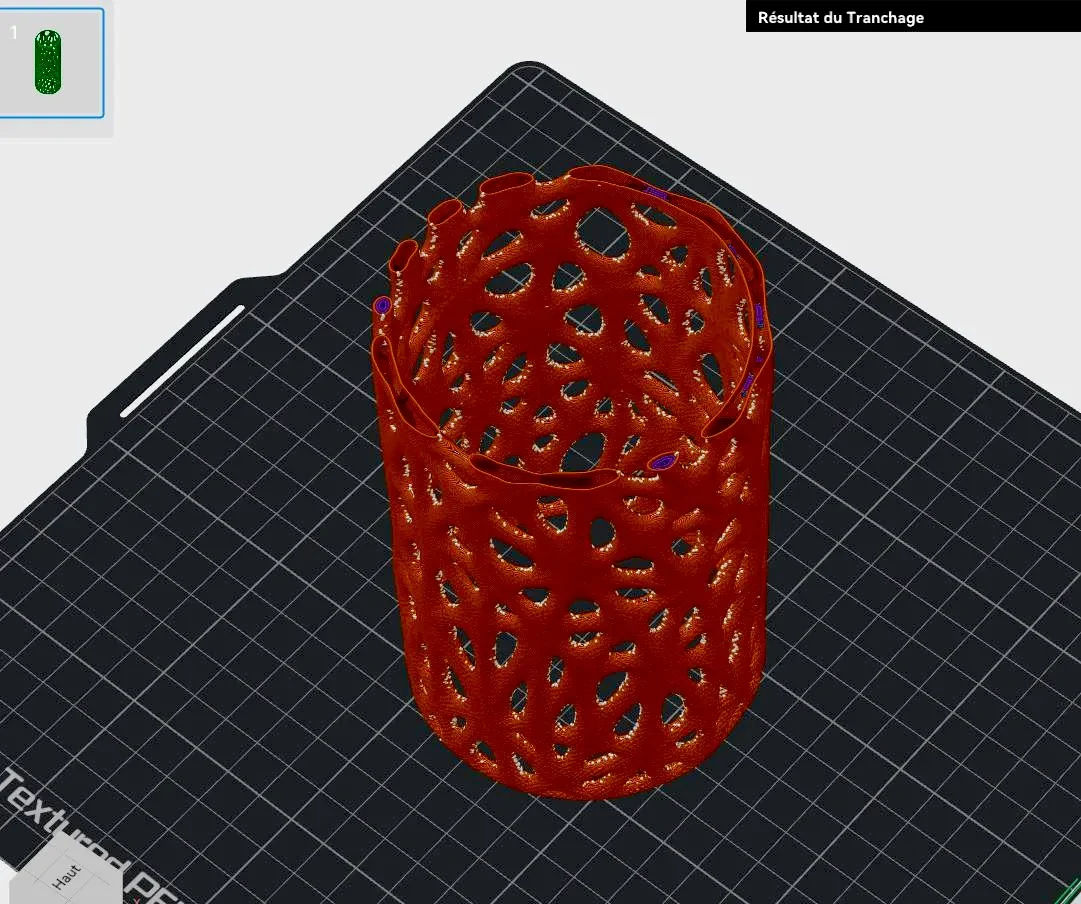Select the plate 1 thumbnail

pyautogui.click(x=51, y=63)
